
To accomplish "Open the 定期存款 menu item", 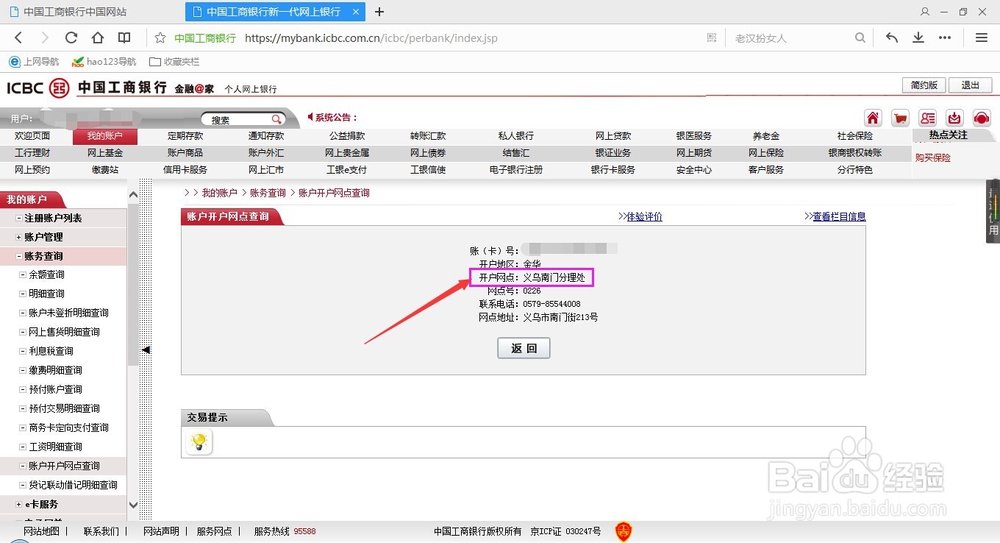I will 185,136.
